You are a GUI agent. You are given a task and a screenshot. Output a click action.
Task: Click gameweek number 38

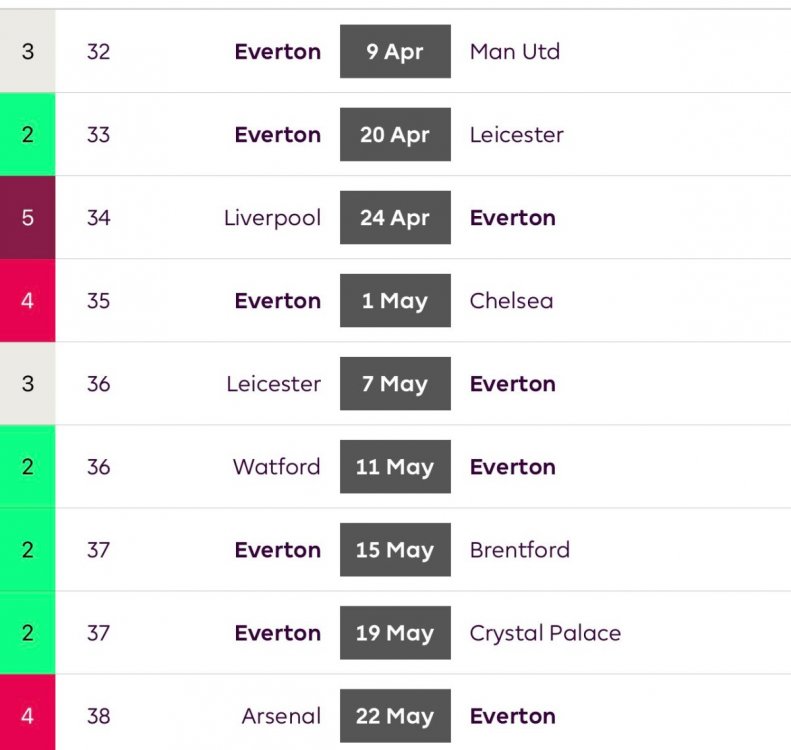(98, 716)
